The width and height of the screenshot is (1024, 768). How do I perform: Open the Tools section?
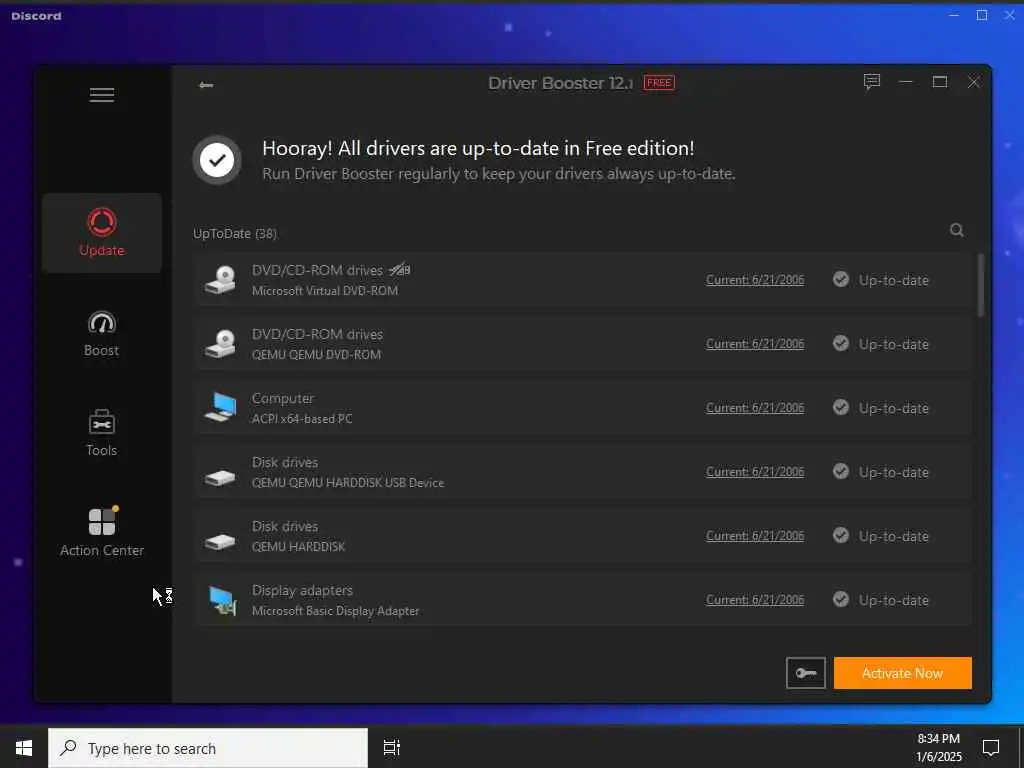point(102,432)
